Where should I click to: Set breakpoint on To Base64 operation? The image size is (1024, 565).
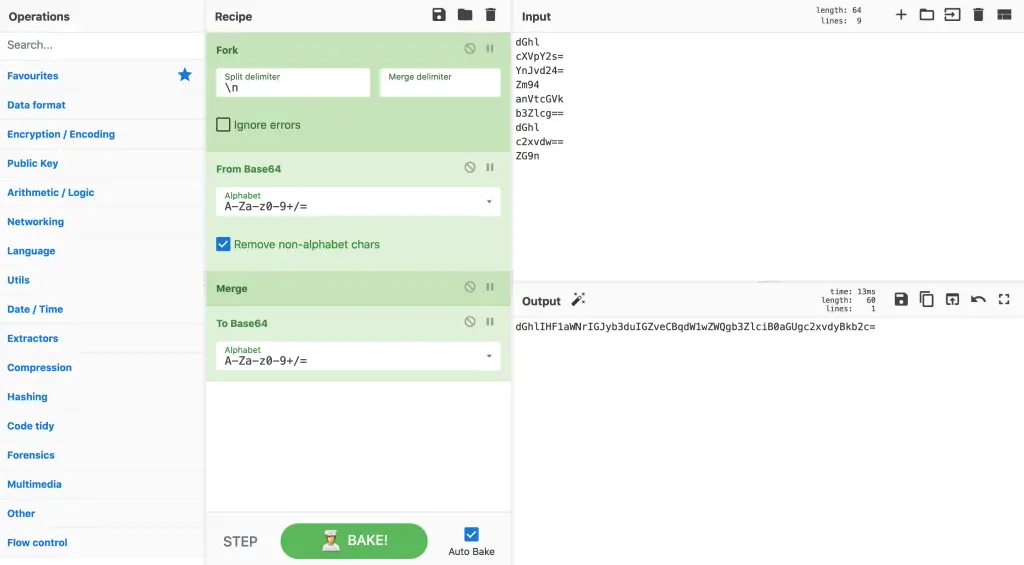[x=490, y=321]
